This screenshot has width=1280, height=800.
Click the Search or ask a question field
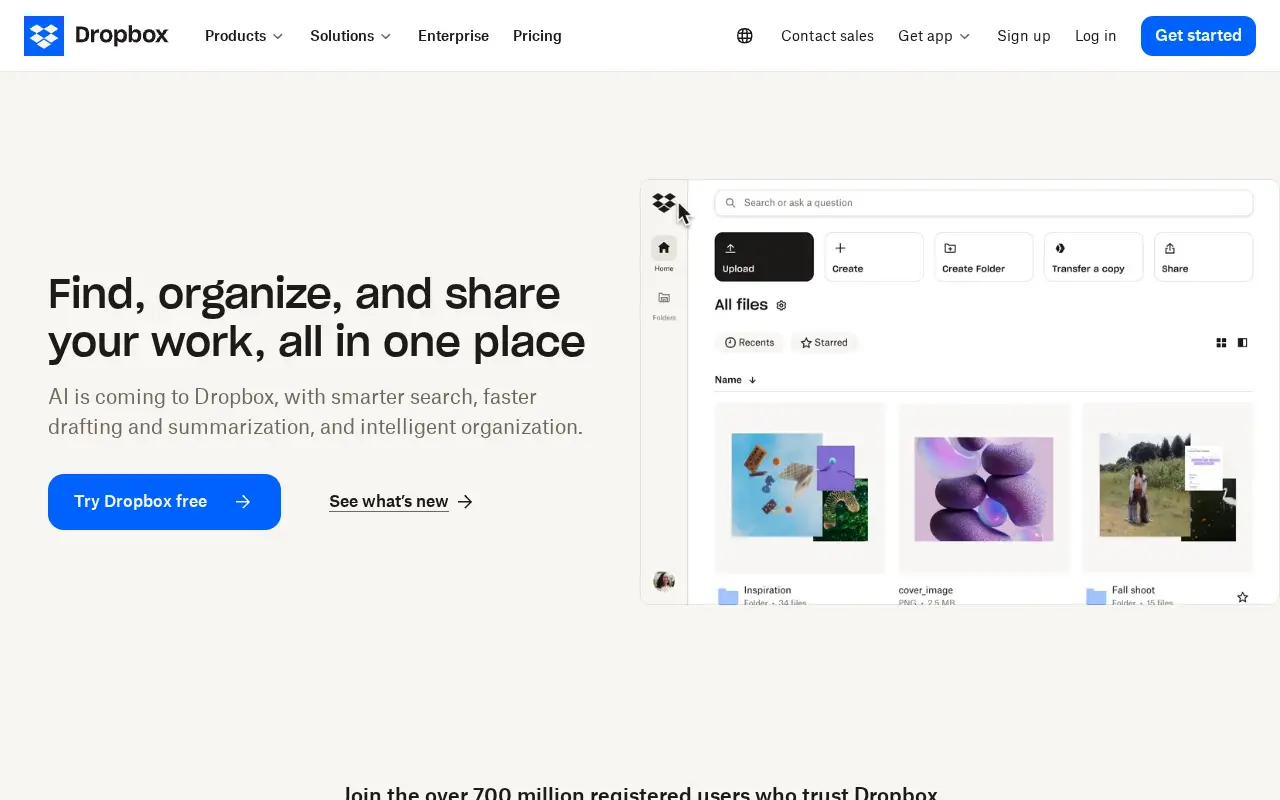(x=984, y=203)
